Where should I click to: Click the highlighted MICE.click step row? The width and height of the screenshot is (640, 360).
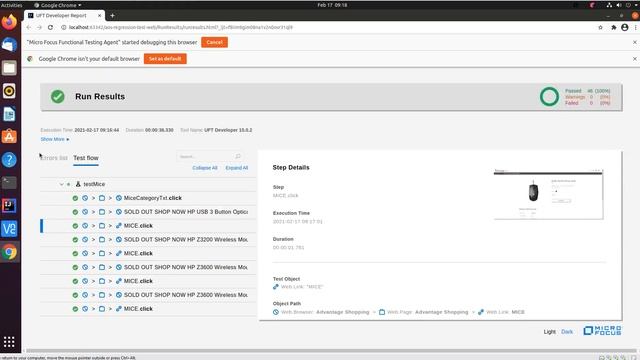(x=148, y=226)
